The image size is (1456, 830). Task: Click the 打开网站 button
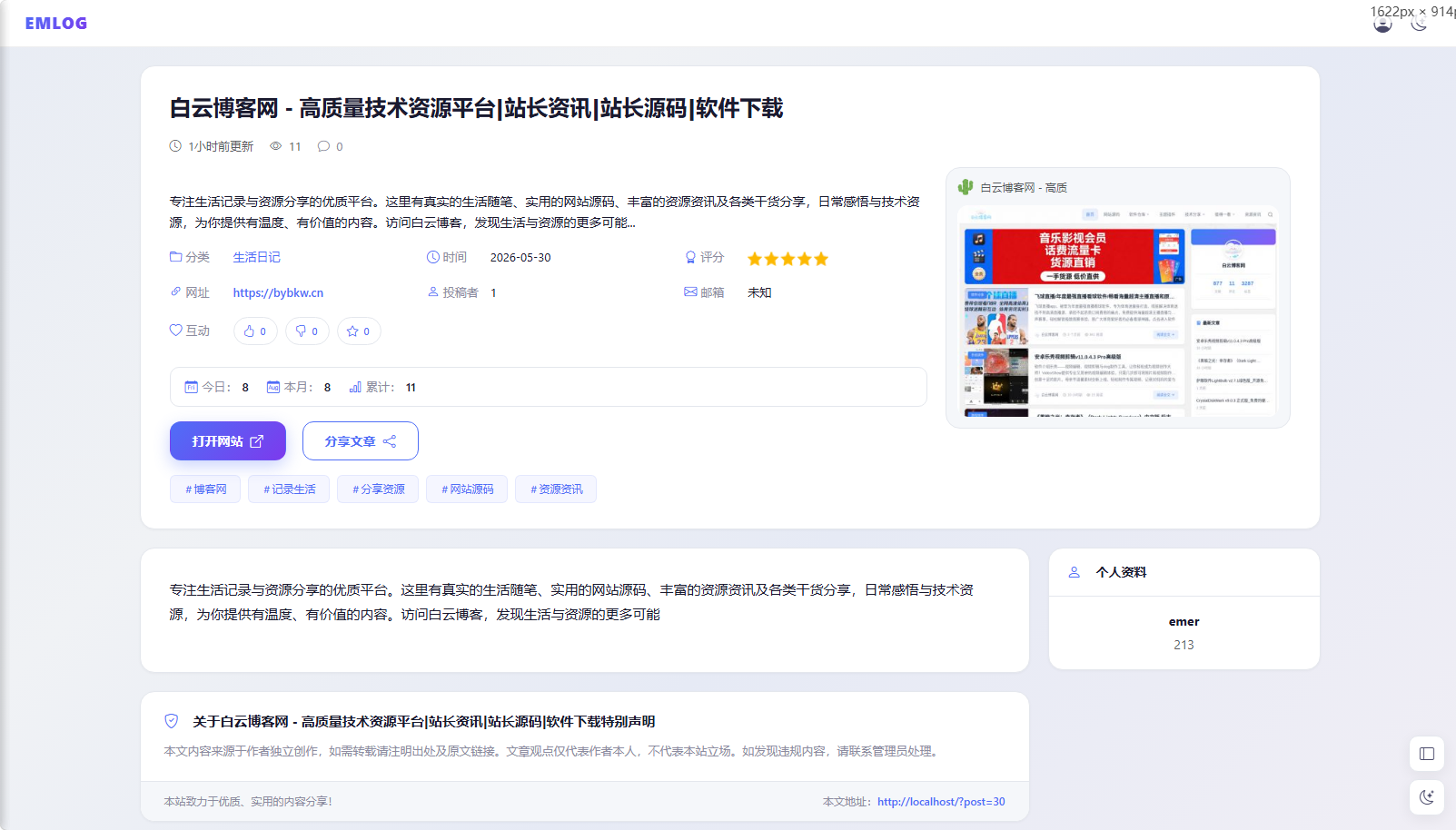(228, 441)
